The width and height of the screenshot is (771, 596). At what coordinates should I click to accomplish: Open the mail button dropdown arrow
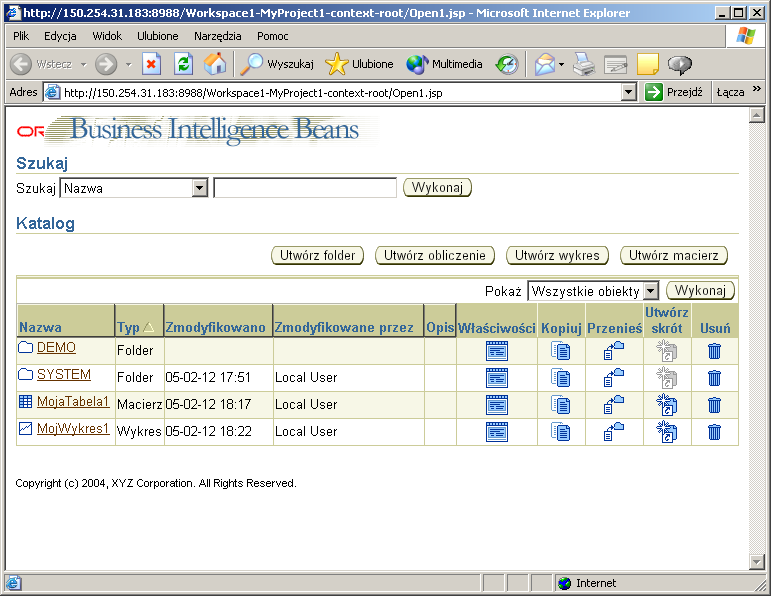[561, 64]
